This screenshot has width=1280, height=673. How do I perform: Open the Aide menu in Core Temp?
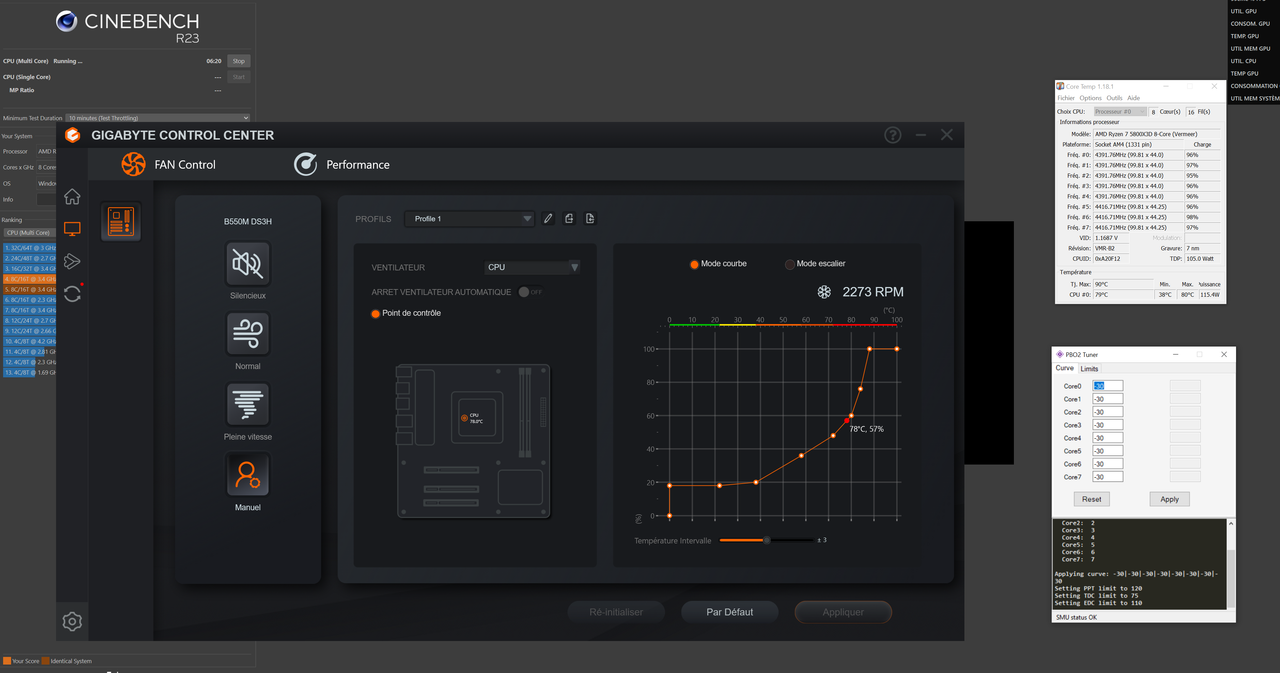[x=1133, y=98]
